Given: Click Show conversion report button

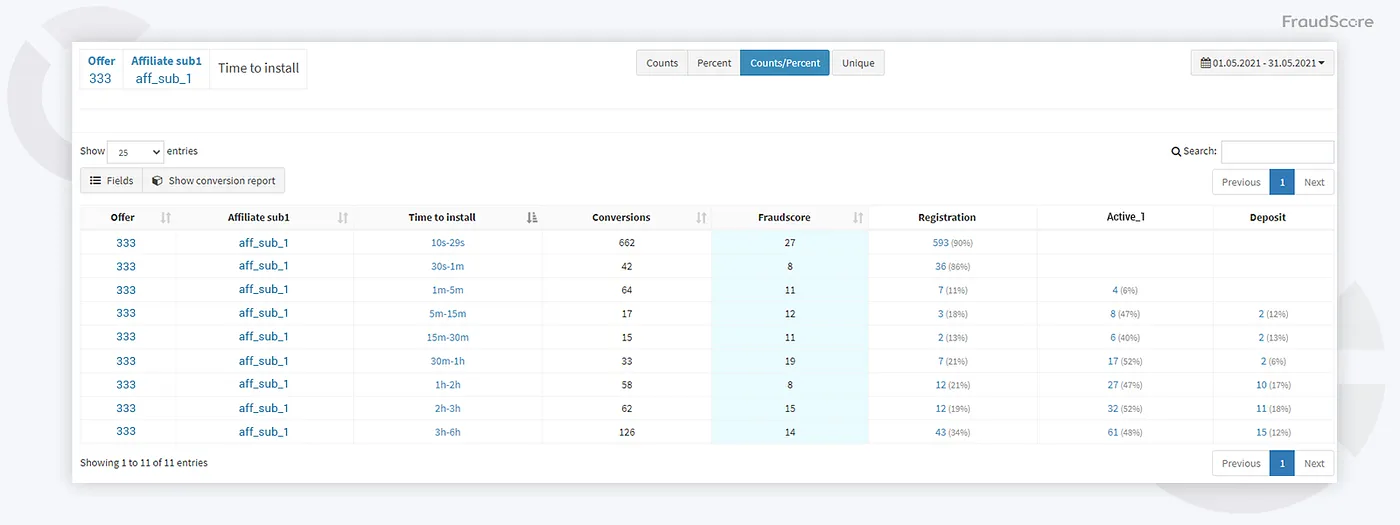Looking at the screenshot, I should 214,181.
